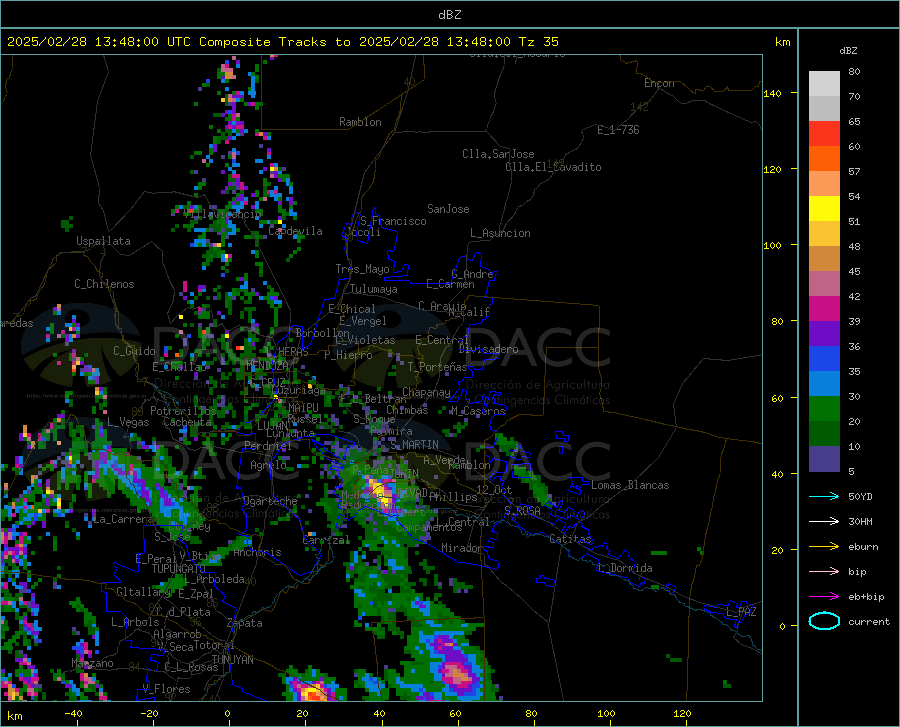This screenshot has width=900, height=727.
Task: Select the yellow 54 dBZ color swatch
Action: [x=824, y=209]
